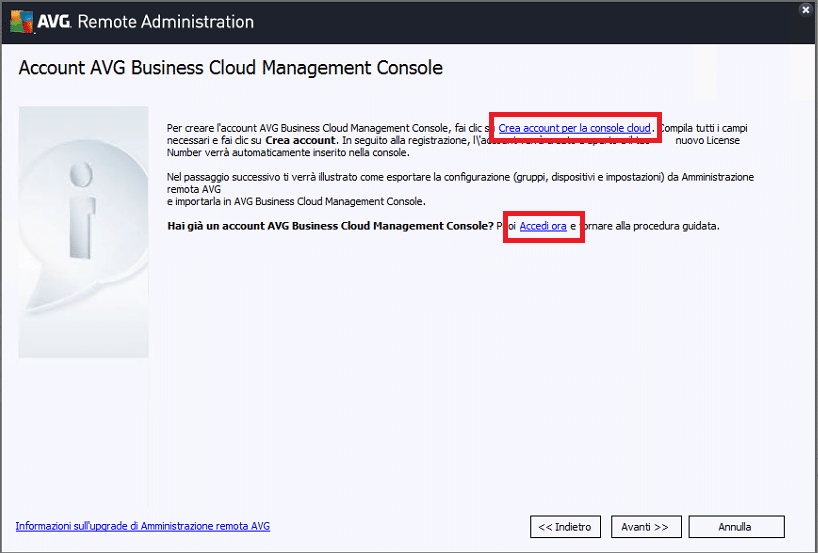Click the heading Account AVG Business Cloud Management Console
This screenshot has height=553, width=818.
coord(231,68)
